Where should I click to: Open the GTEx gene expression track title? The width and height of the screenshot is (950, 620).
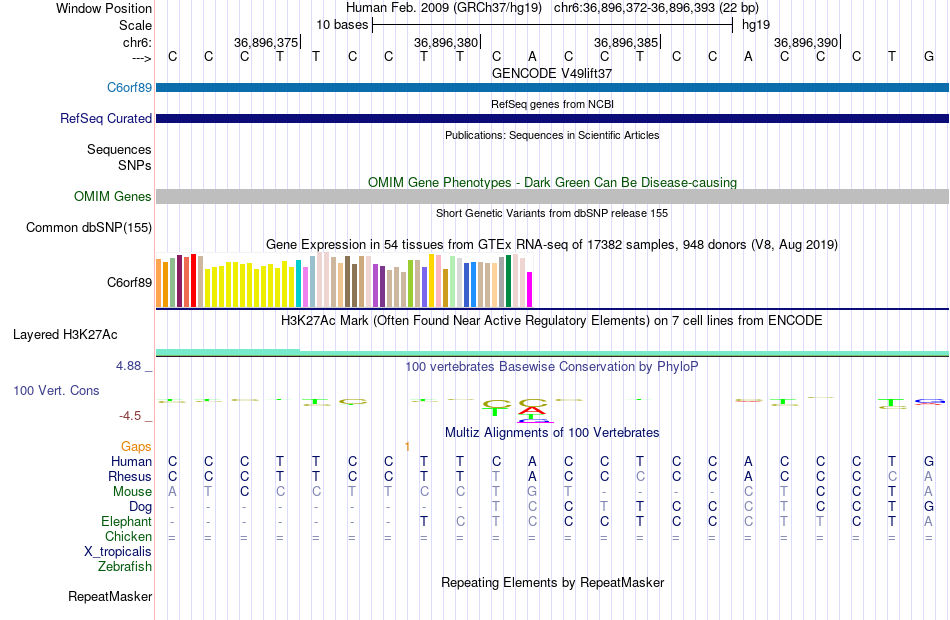(552, 244)
